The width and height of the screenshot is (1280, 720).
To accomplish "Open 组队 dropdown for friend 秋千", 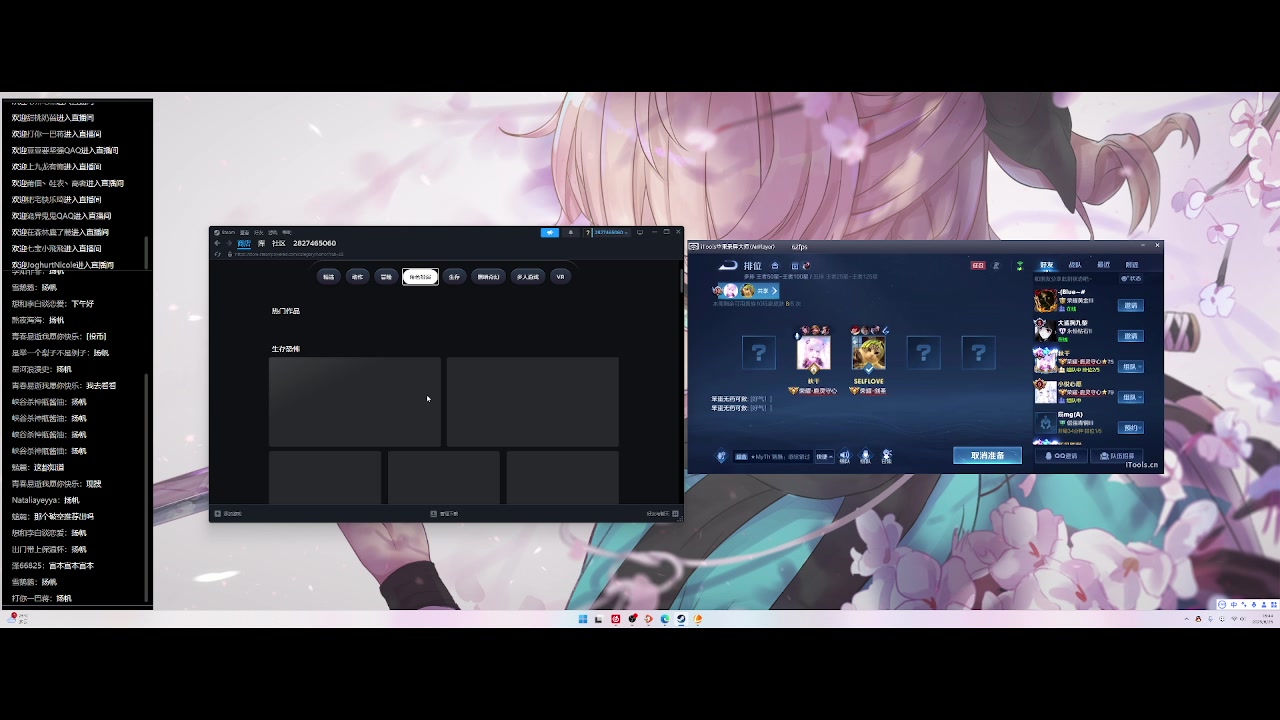I will 1131,366.
